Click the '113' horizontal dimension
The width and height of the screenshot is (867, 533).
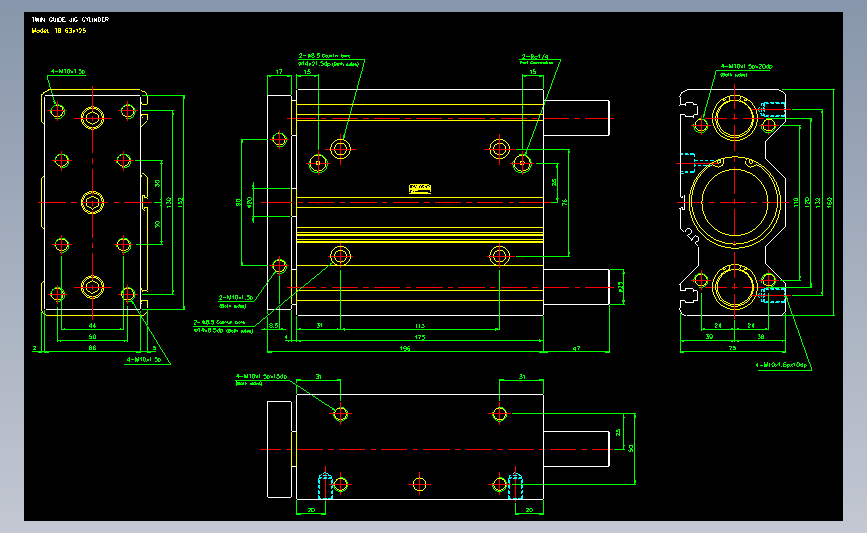[x=420, y=326]
